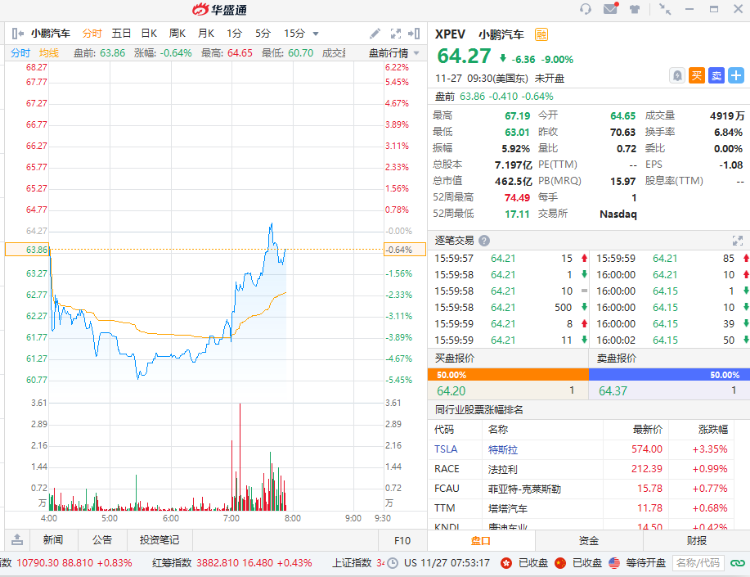
Task: Click bid price 64.20
Action: (x=451, y=391)
